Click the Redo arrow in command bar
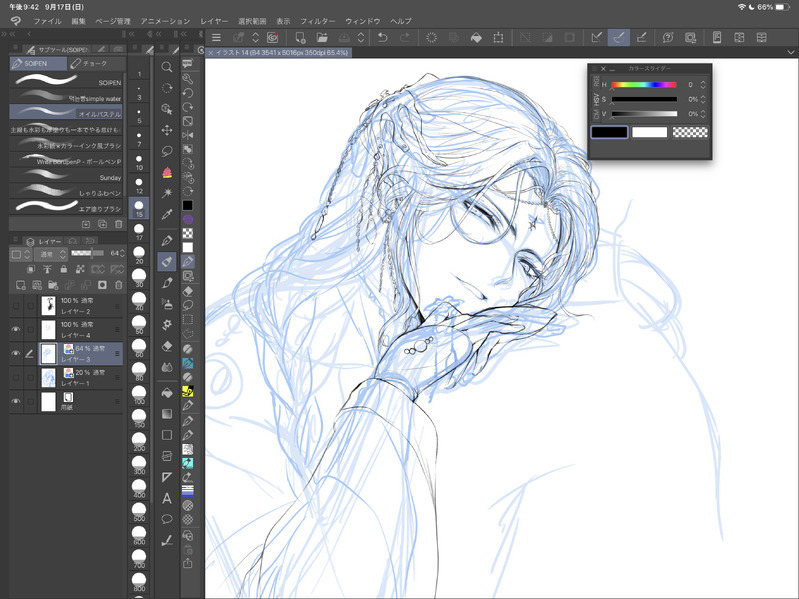 click(x=404, y=38)
